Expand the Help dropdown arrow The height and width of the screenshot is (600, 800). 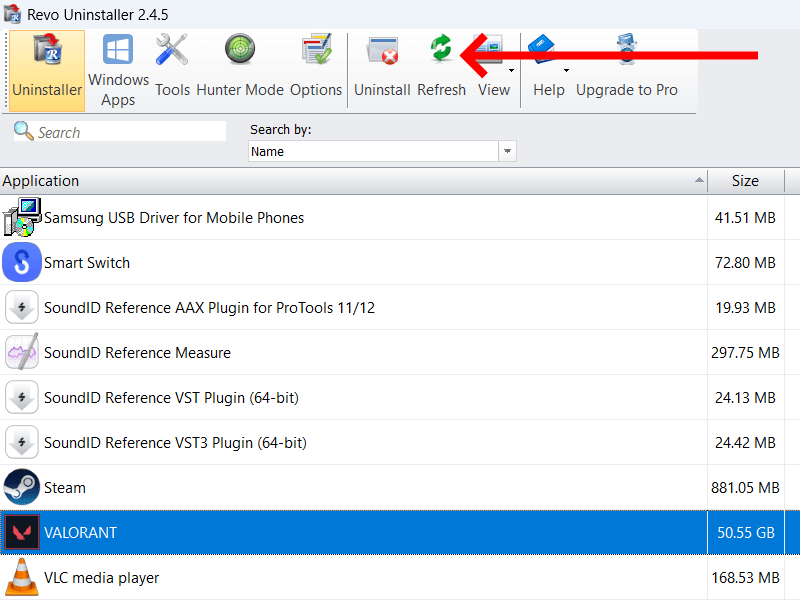tap(566, 69)
